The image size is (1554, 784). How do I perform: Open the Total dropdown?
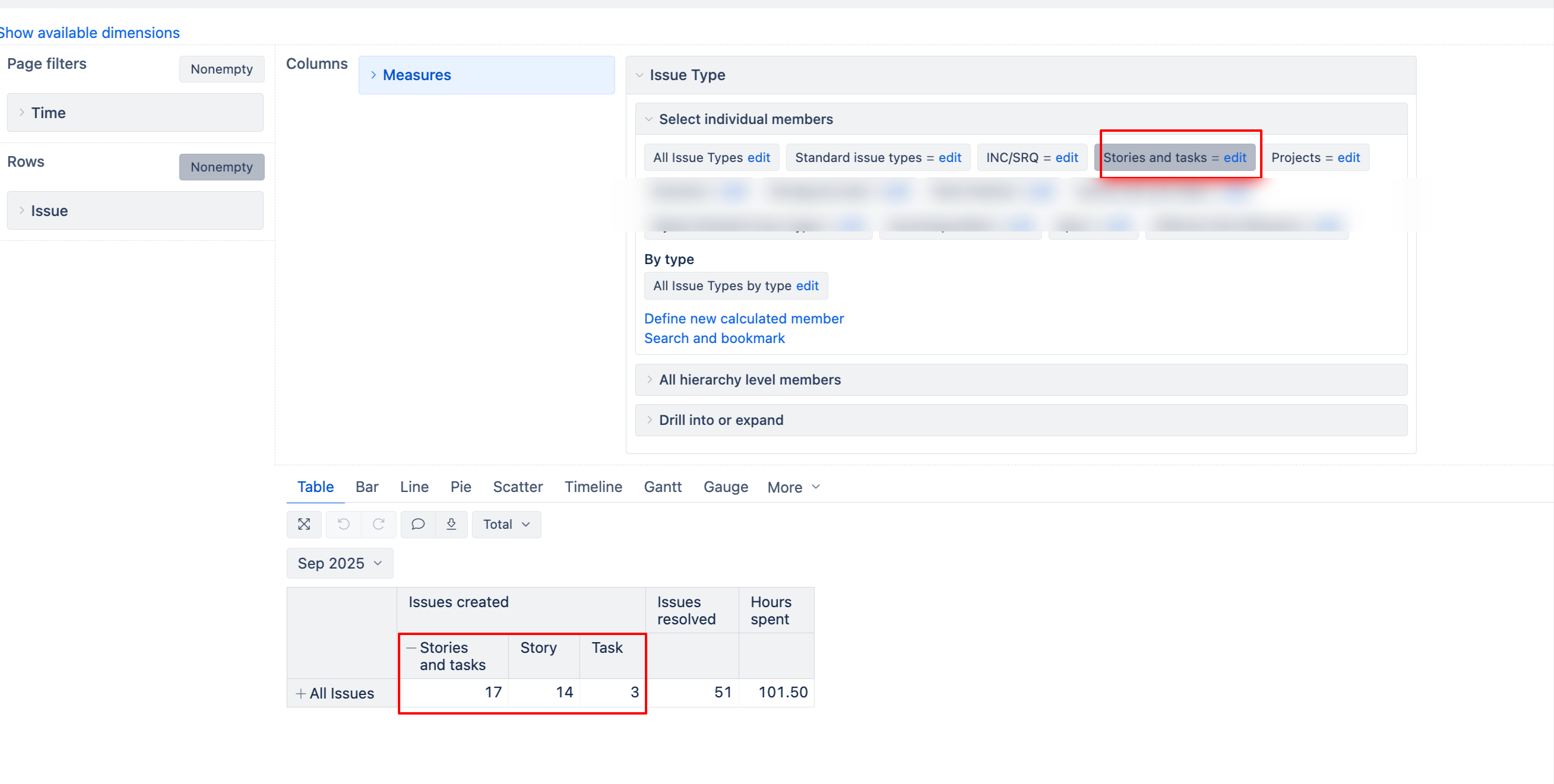click(506, 524)
